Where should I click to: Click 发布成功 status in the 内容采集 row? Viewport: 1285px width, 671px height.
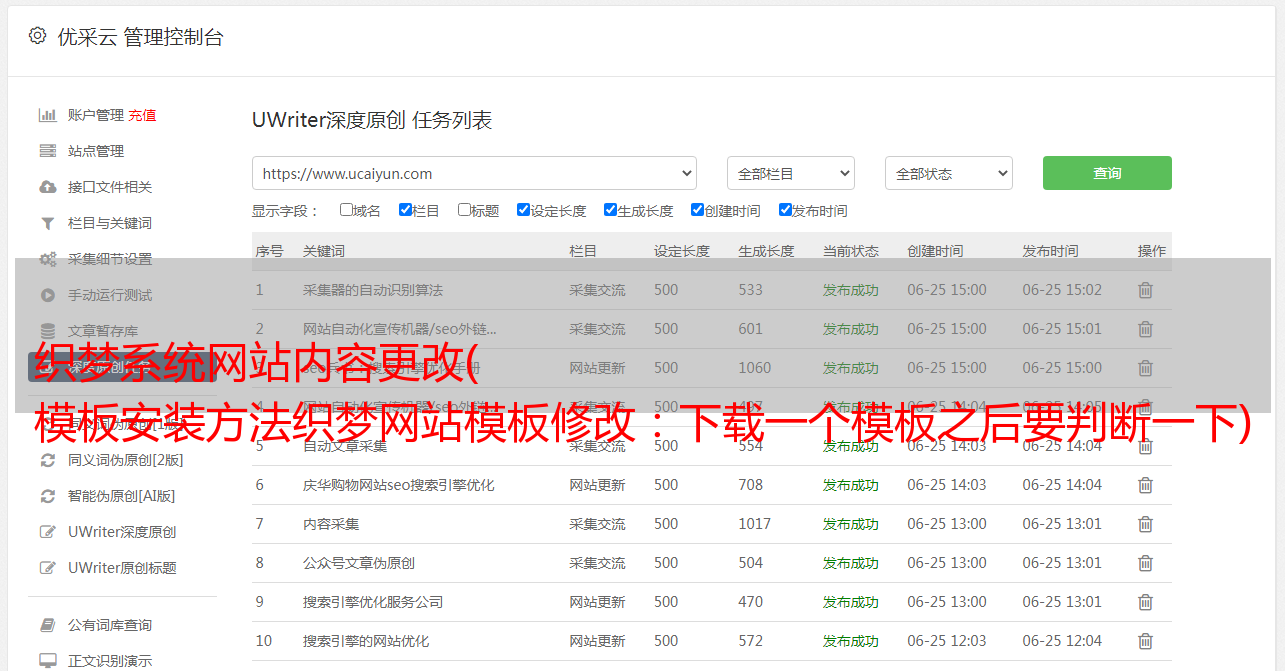tap(851, 524)
